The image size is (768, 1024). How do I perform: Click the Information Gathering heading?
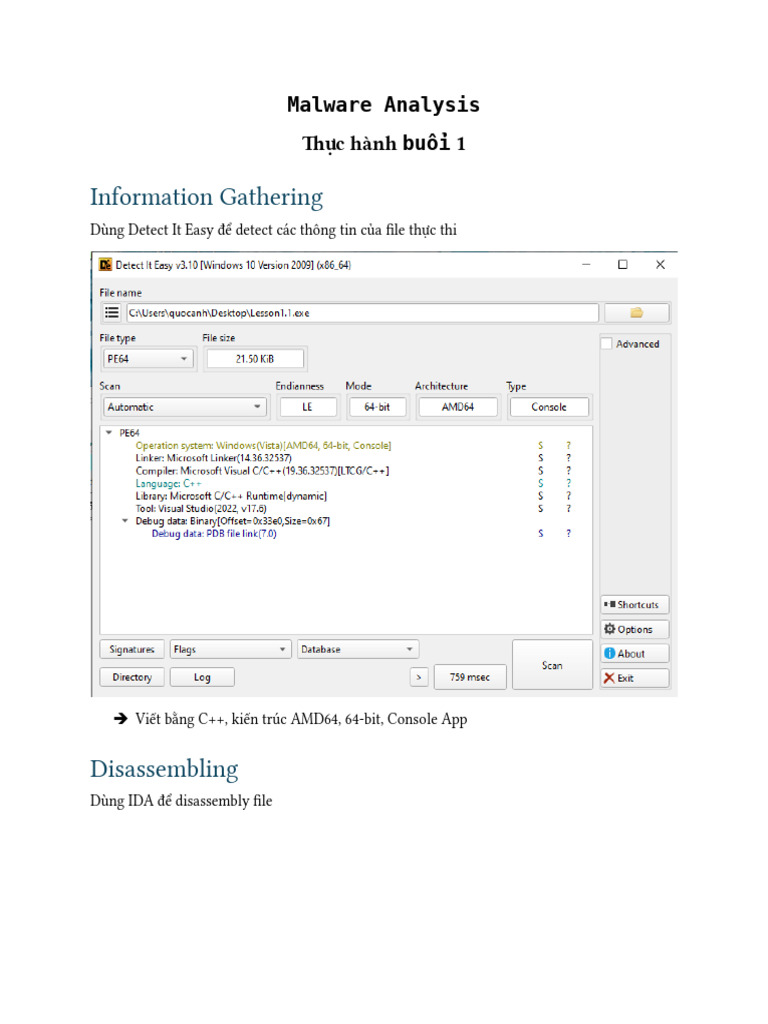pos(206,197)
